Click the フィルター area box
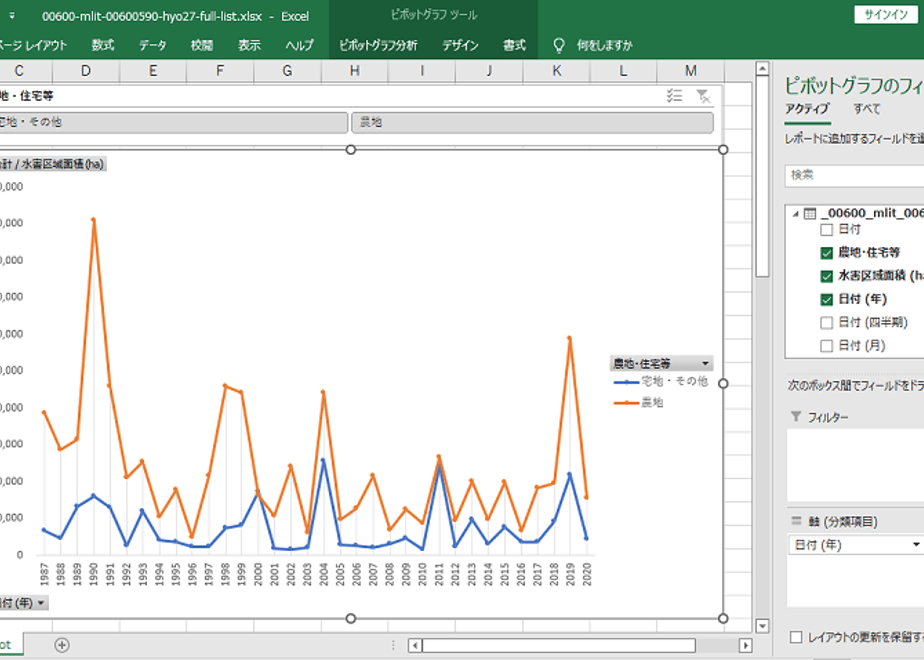Image resolution: width=924 pixels, height=660 pixels. [x=856, y=465]
